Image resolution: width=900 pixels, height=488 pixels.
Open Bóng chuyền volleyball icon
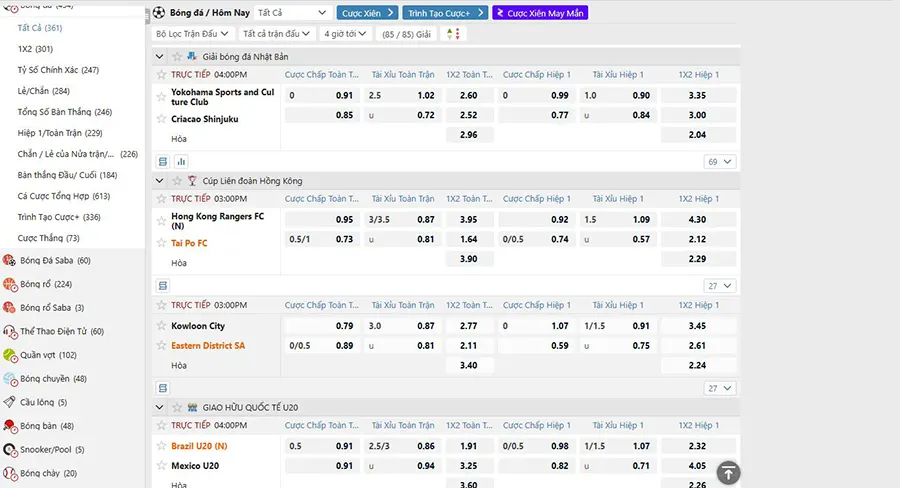(10, 379)
